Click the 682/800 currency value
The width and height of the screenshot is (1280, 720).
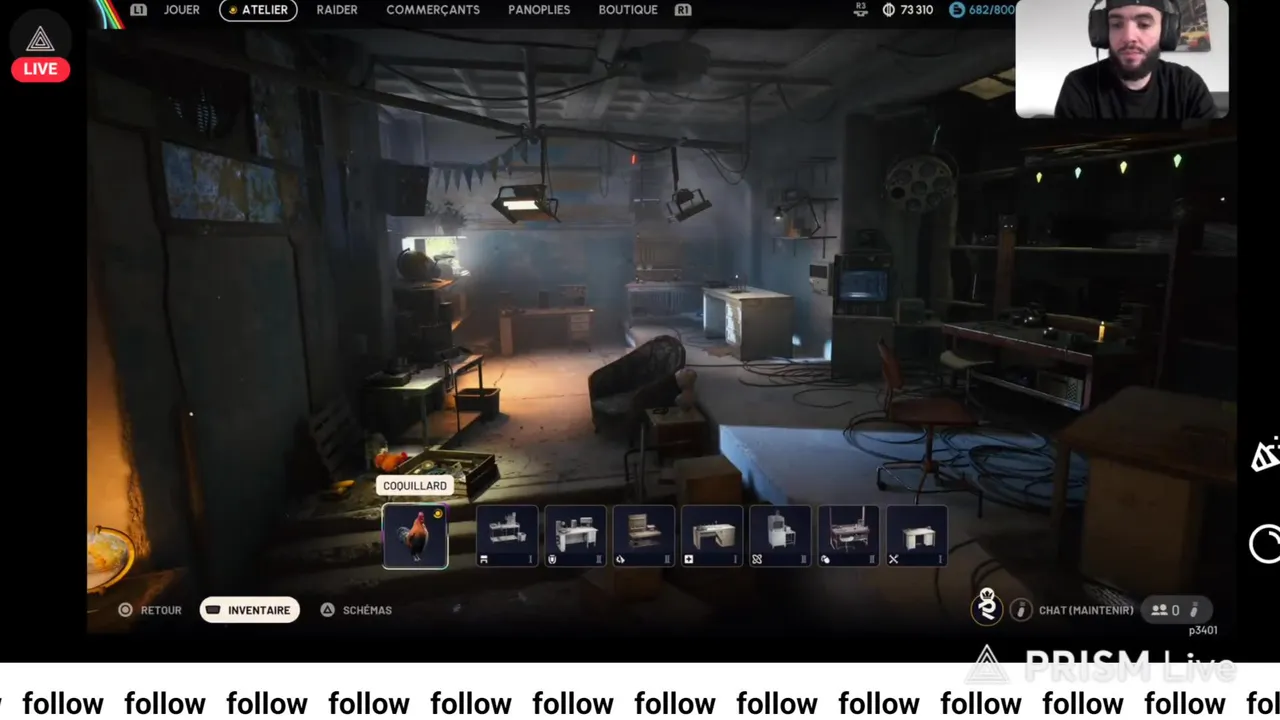(991, 10)
